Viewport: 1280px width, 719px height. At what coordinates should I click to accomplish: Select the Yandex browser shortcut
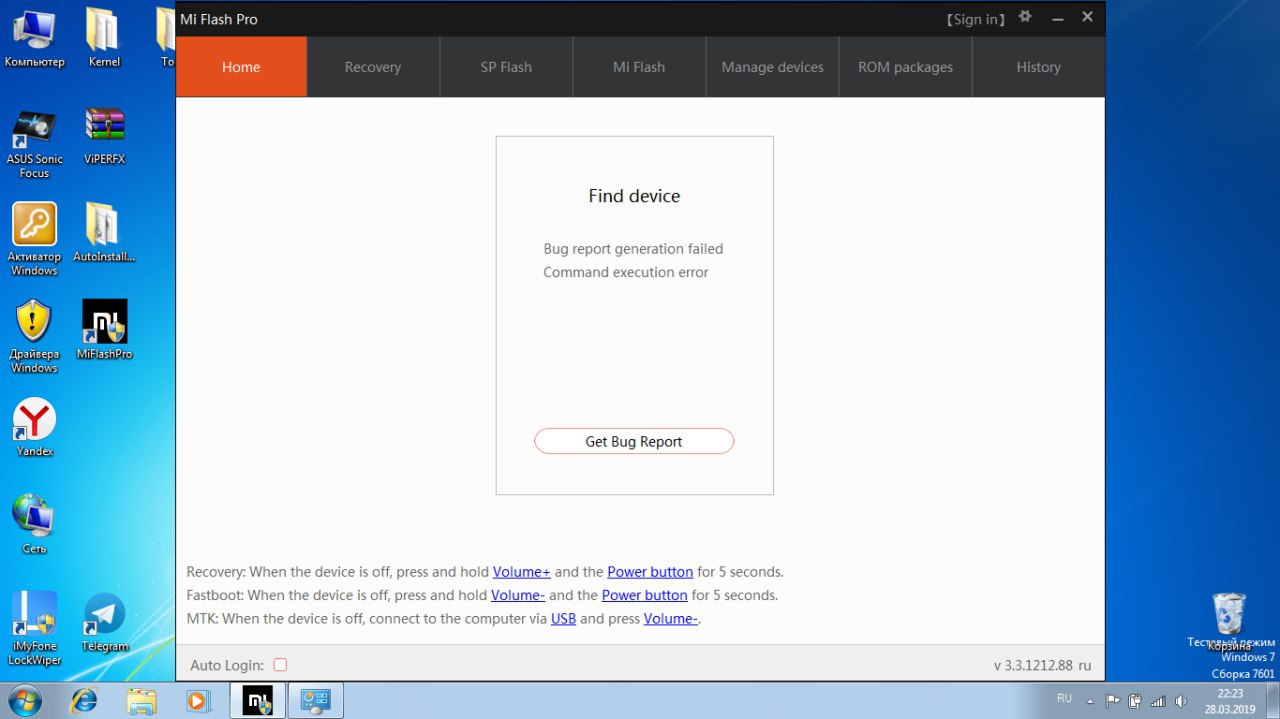[x=34, y=428]
